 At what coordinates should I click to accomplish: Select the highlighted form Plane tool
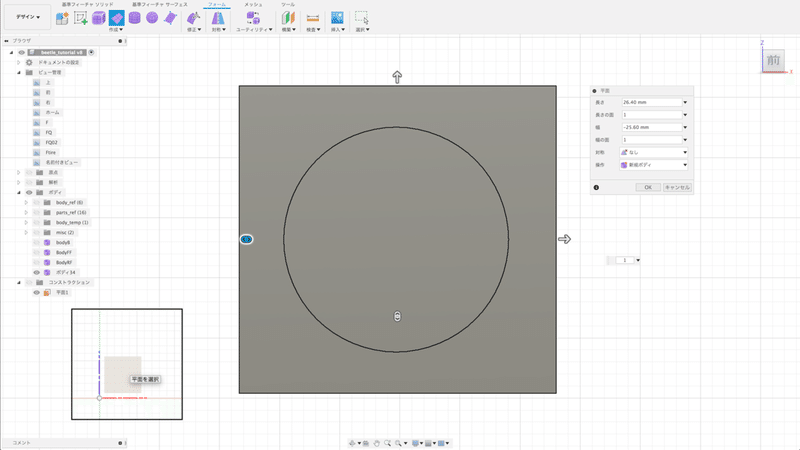pos(116,18)
